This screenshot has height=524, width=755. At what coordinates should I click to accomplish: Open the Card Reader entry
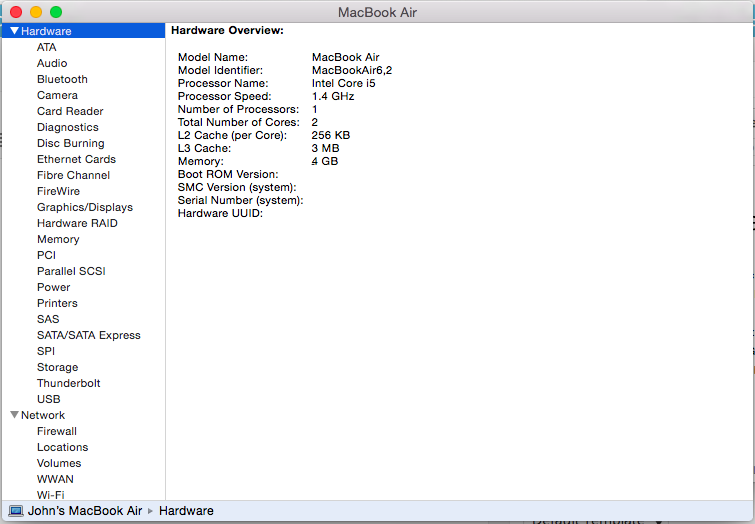(x=70, y=111)
